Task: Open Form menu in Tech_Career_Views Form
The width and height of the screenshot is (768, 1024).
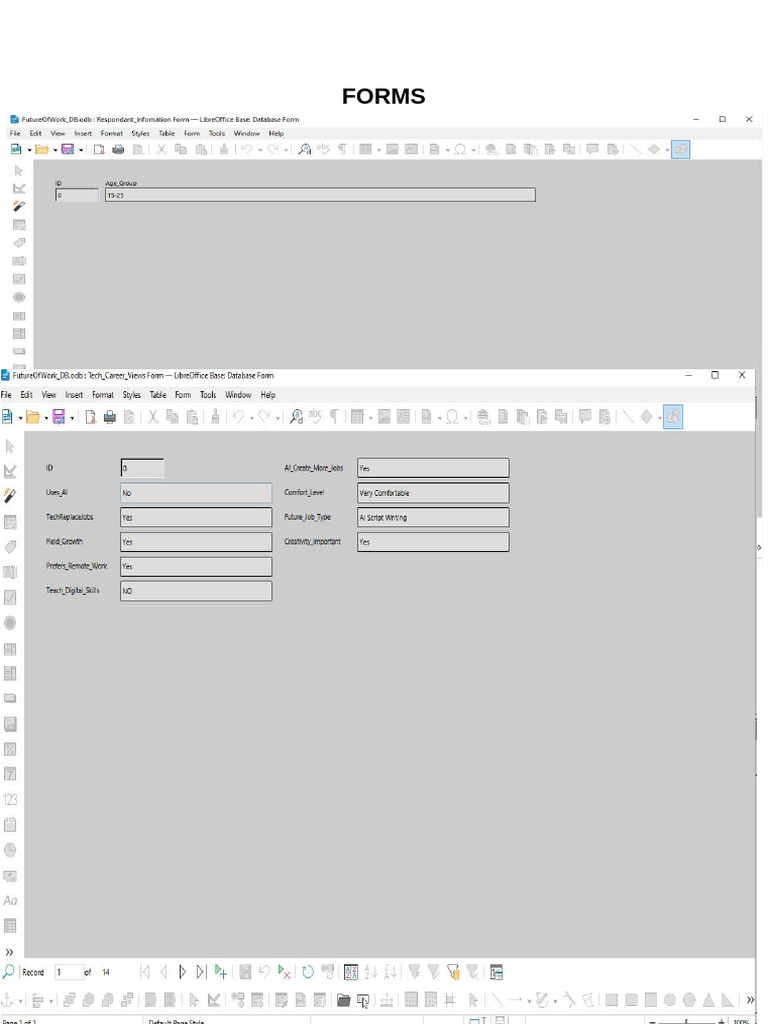Action: [183, 394]
